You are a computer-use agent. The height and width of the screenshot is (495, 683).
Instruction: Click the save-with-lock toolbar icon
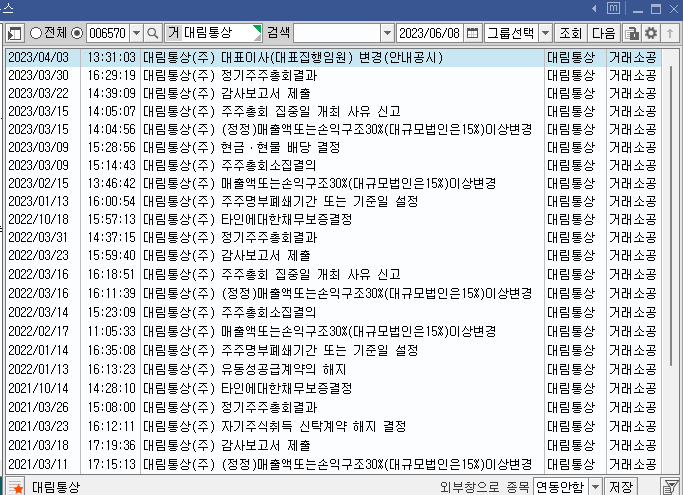[x=632, y=33]
